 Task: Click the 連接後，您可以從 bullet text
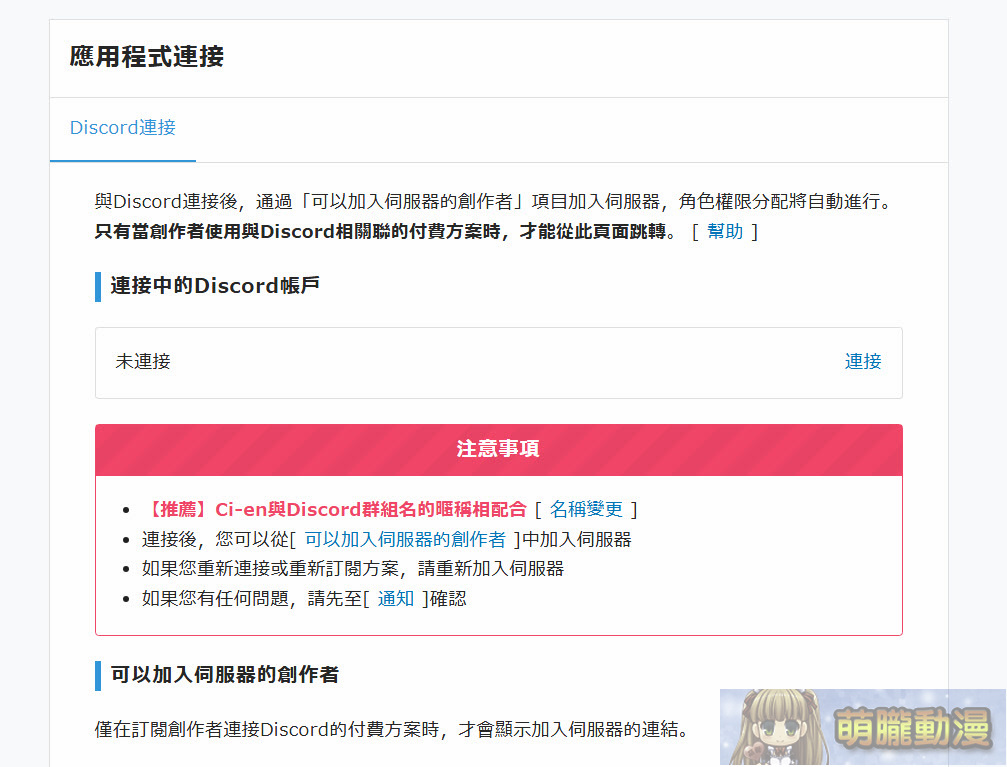pyautogui.click(x=215, y=539)
